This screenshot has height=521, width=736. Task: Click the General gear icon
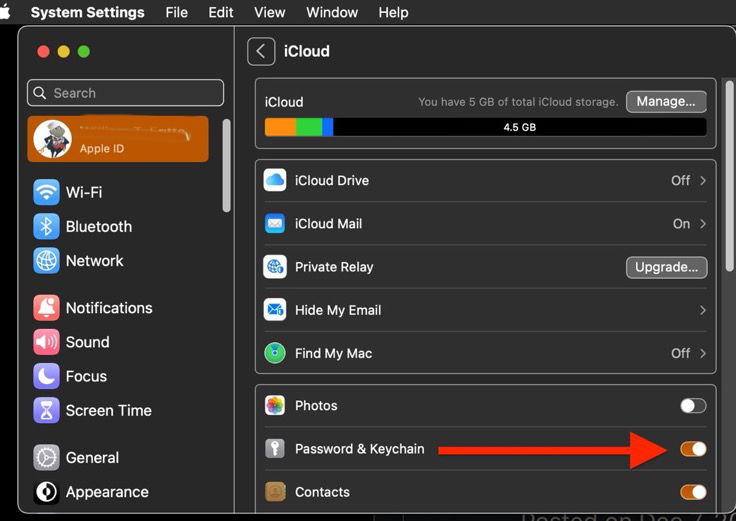[46, 457]
